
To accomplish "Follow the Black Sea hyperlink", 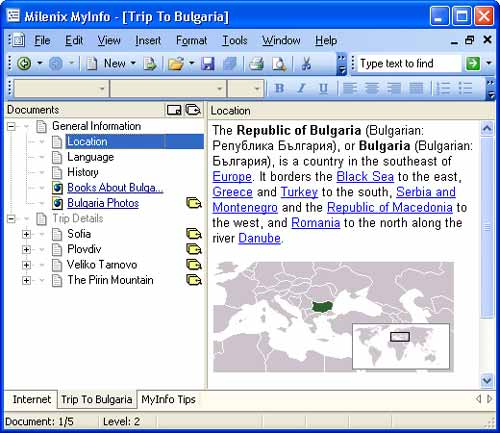I will tap(365, 177).
